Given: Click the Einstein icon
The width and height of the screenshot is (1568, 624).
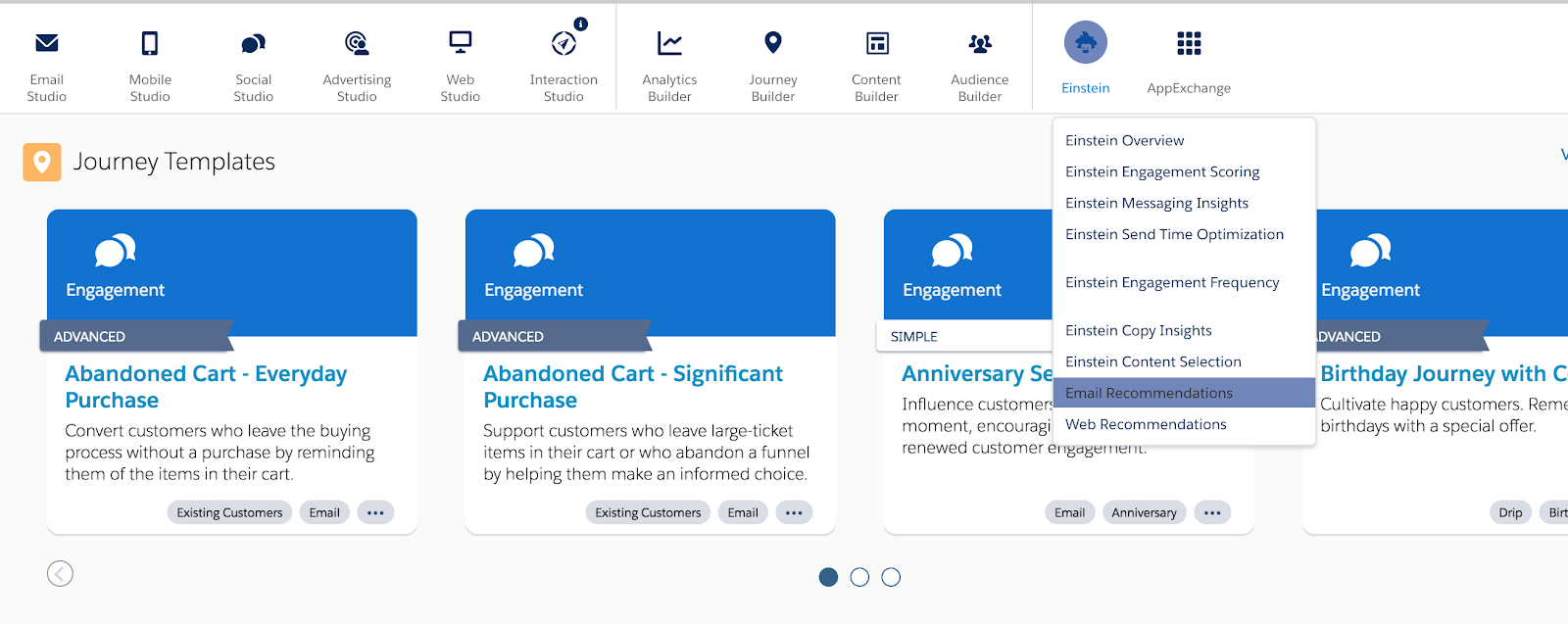Looking at the screenshot, I should (x=1086, y=42).
